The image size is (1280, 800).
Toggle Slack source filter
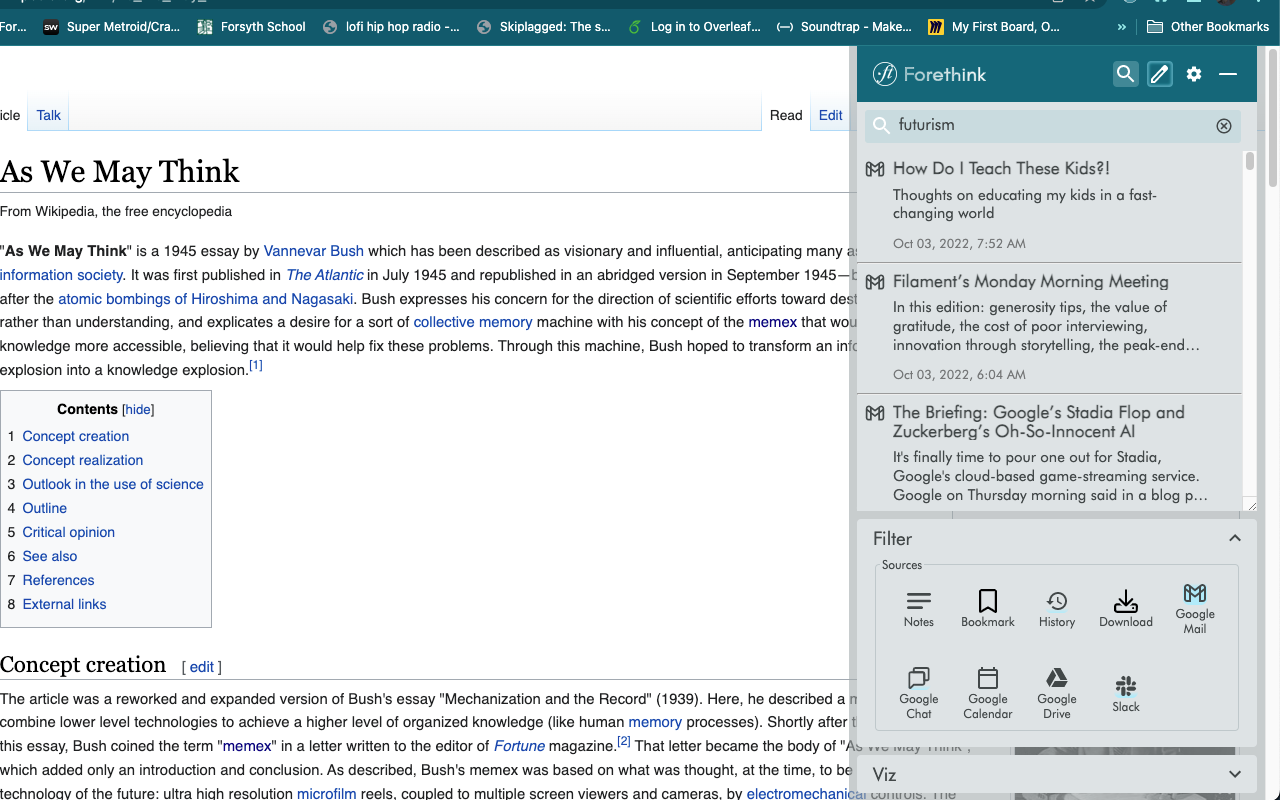tap(1126, 693)
